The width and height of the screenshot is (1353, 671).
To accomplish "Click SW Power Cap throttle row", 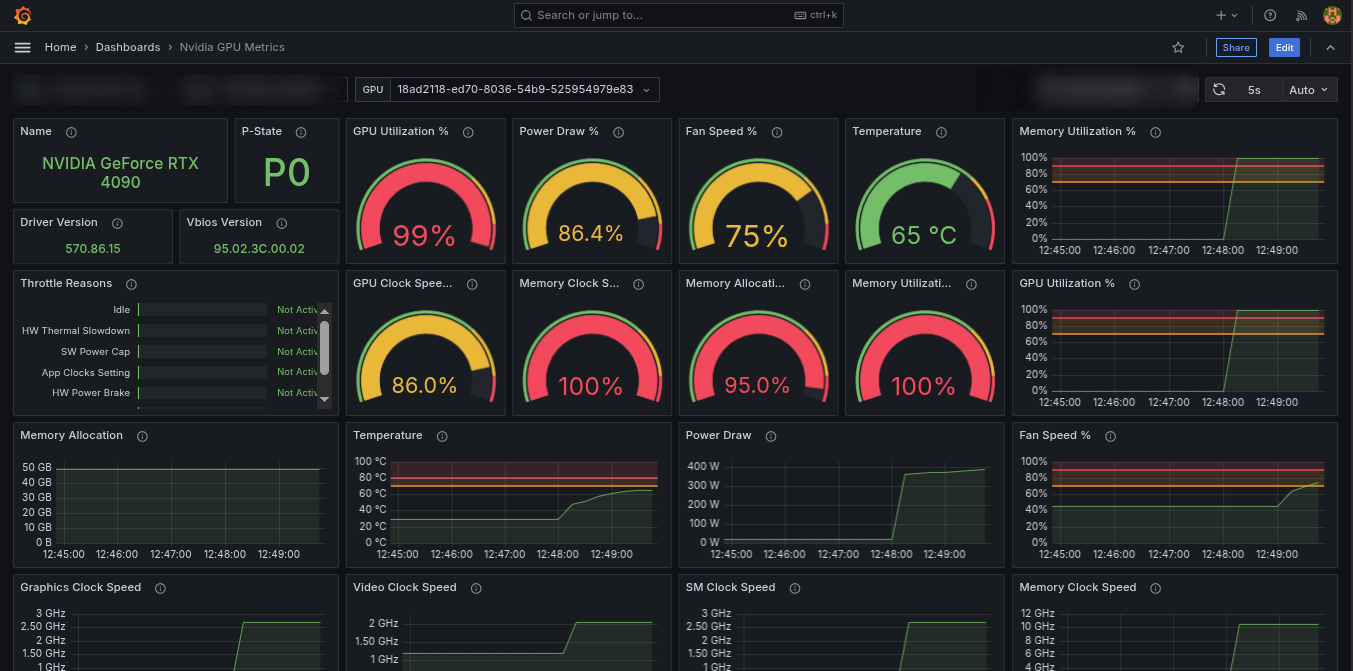I will tap(170, 352).
